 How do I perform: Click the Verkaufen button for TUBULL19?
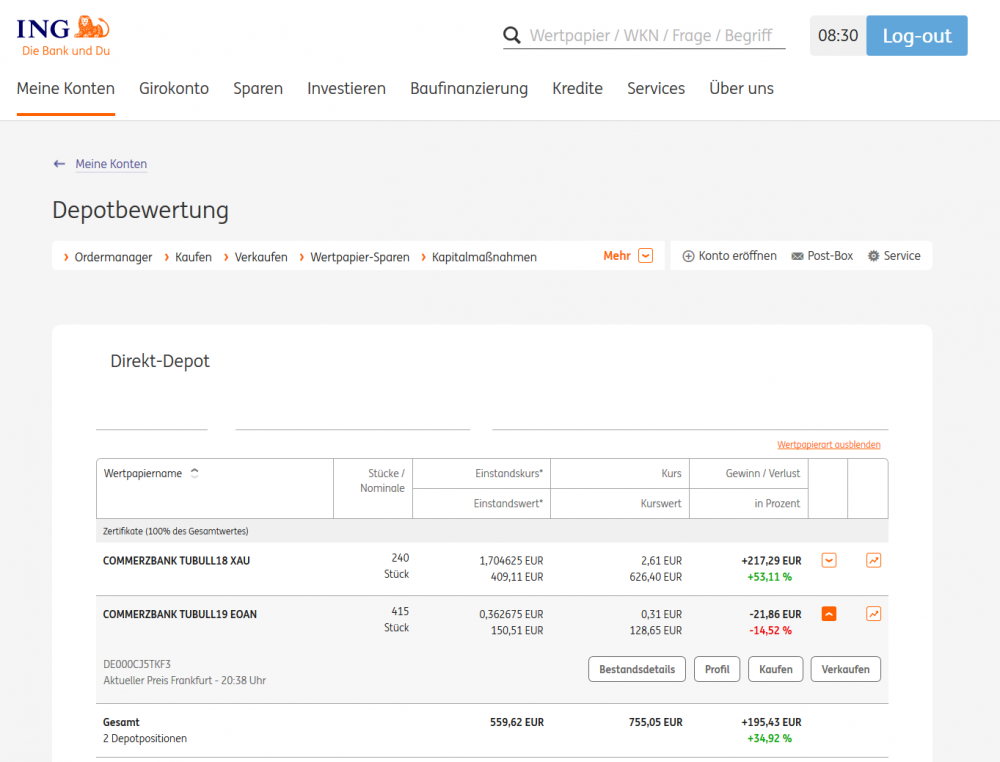point(845,669)
